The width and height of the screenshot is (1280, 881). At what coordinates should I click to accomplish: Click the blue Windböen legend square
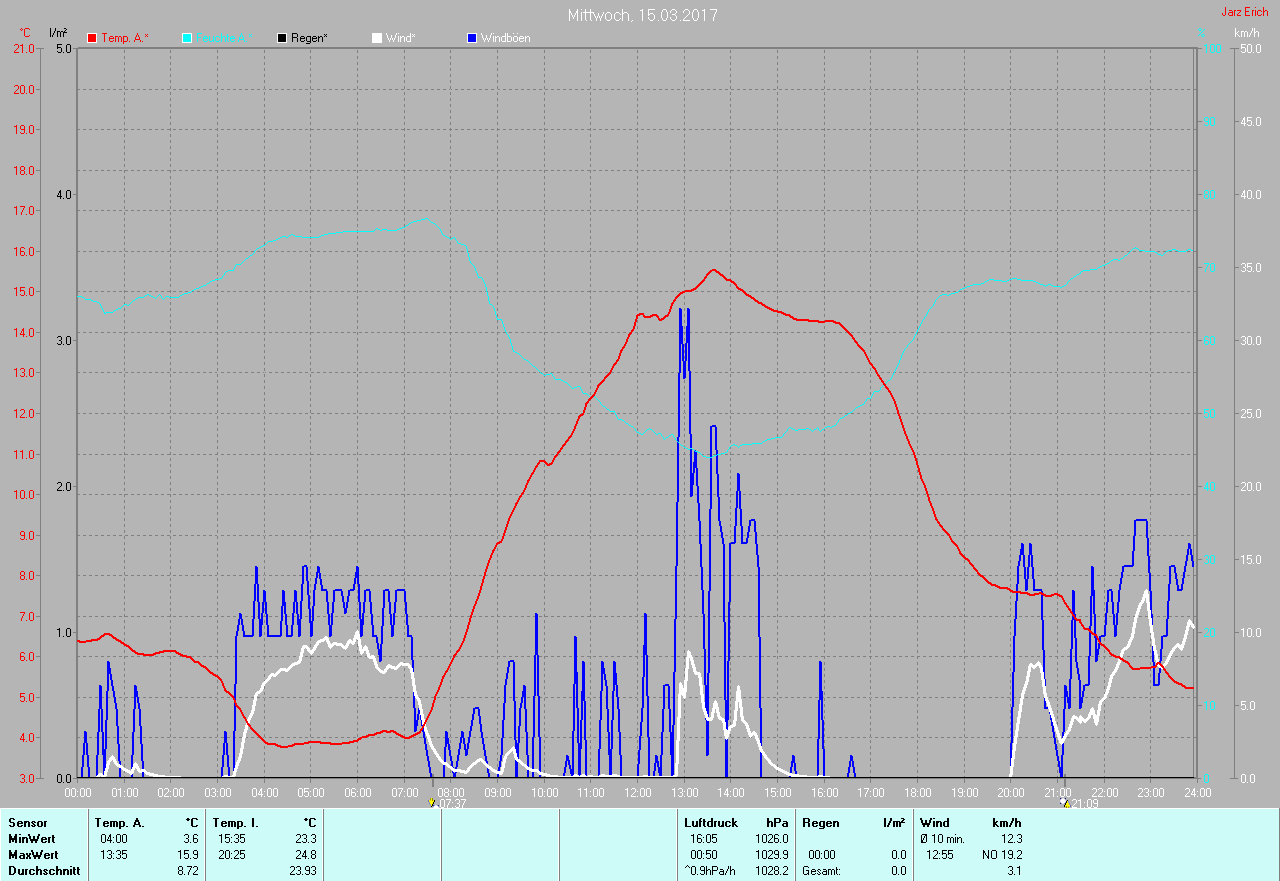pyautogui.click(x=472, y=38)
